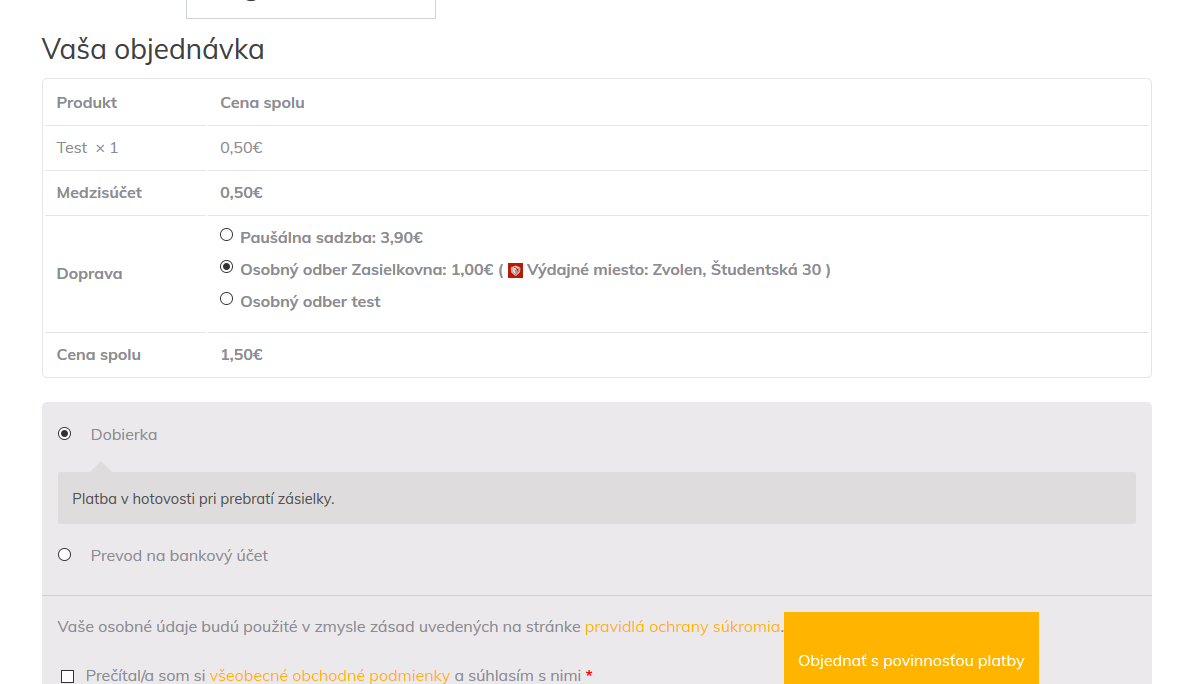Viewport: 1189px width, 684px height.
Task: Click the Zasielkovna pickup point icon
Action: 515,270
